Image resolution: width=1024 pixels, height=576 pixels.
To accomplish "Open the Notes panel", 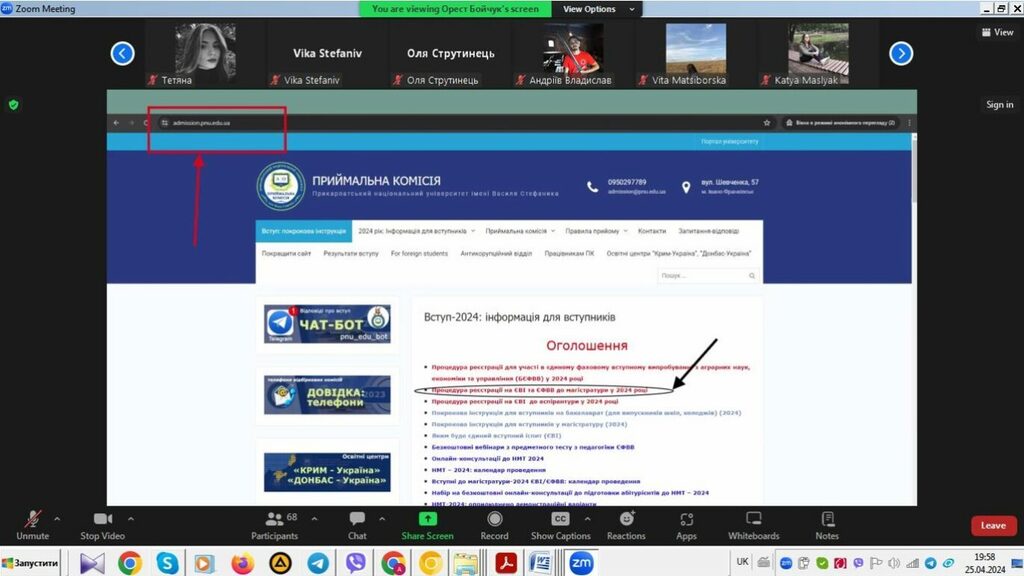I will coord(827,525).
